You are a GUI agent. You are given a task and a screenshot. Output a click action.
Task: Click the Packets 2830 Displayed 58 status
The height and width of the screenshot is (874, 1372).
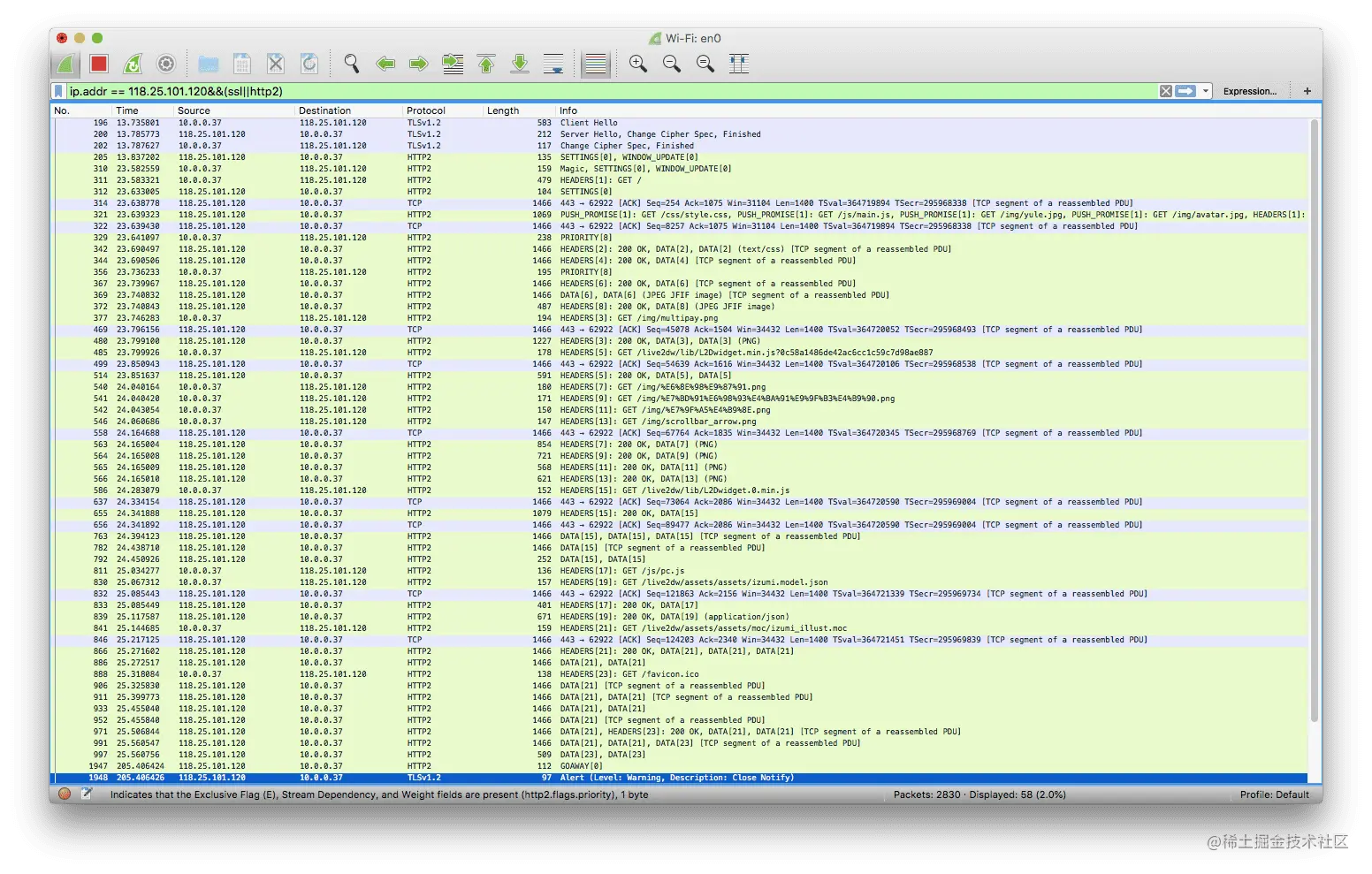[979, 794]
